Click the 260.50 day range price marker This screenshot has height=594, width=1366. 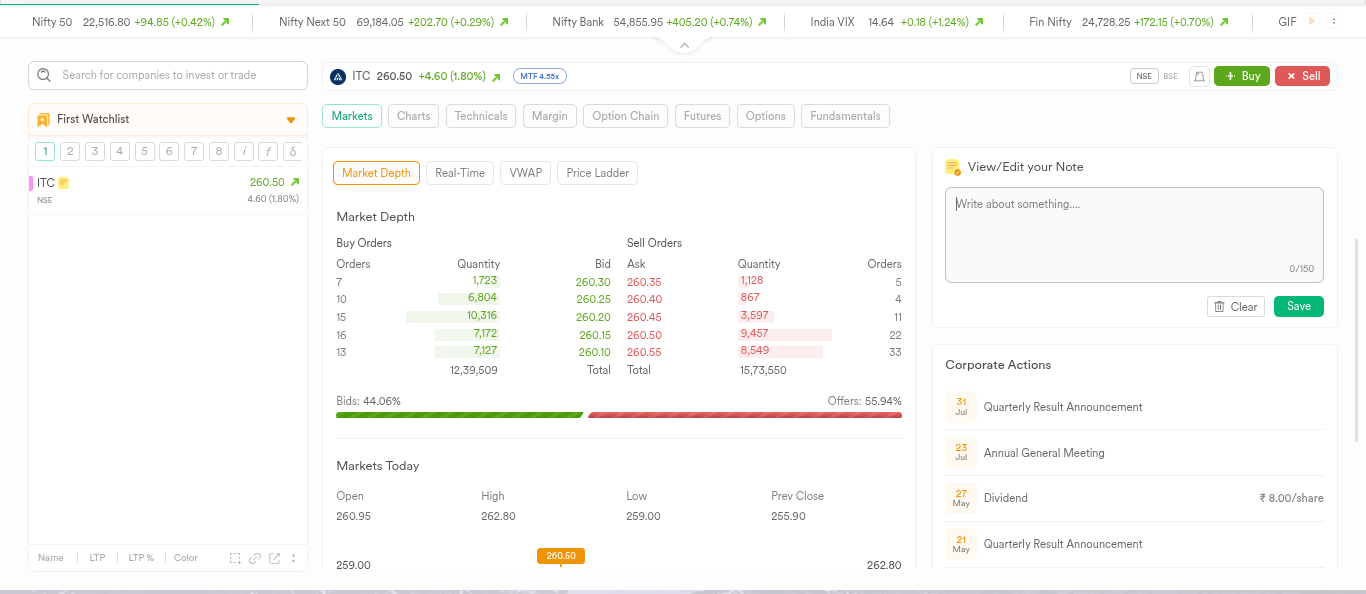point(561,556)
